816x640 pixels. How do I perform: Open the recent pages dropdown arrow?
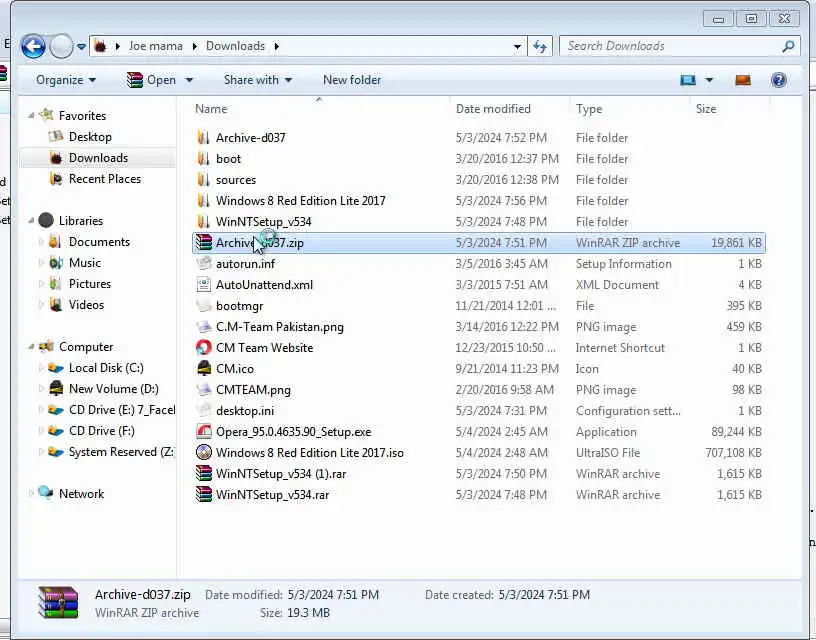point(81,47)
